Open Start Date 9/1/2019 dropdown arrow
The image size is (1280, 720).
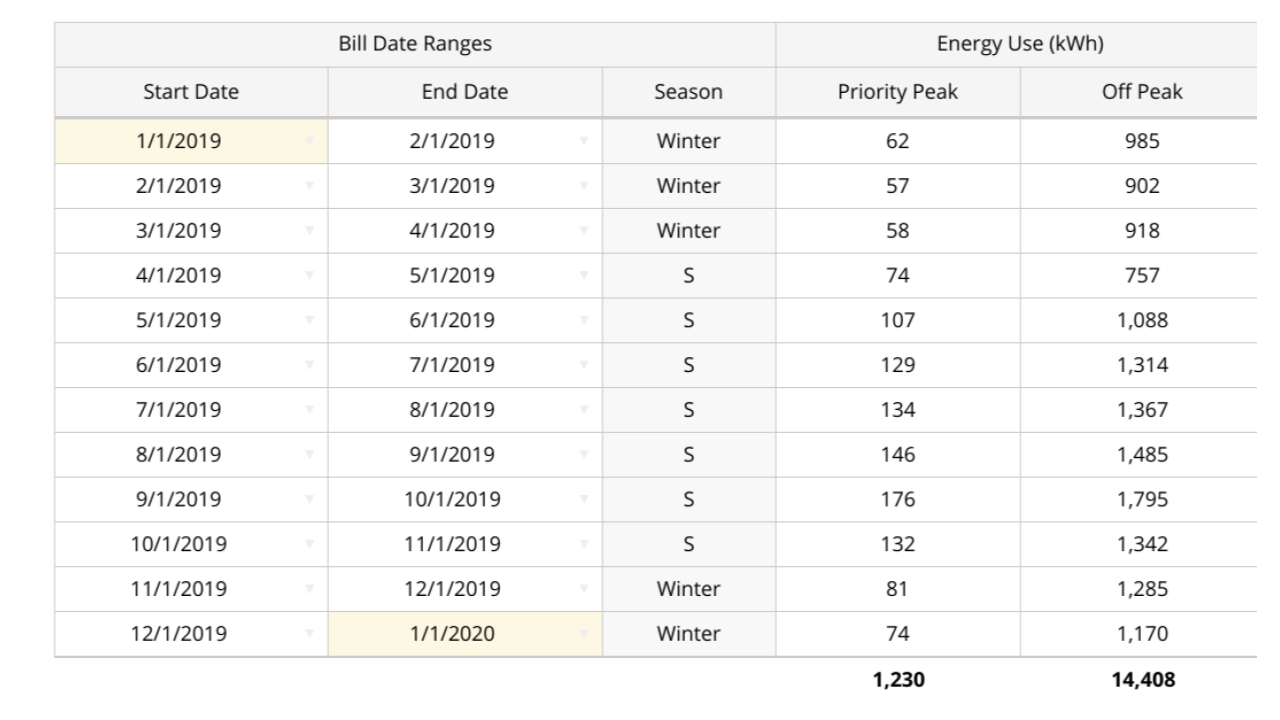coord(309,500)
